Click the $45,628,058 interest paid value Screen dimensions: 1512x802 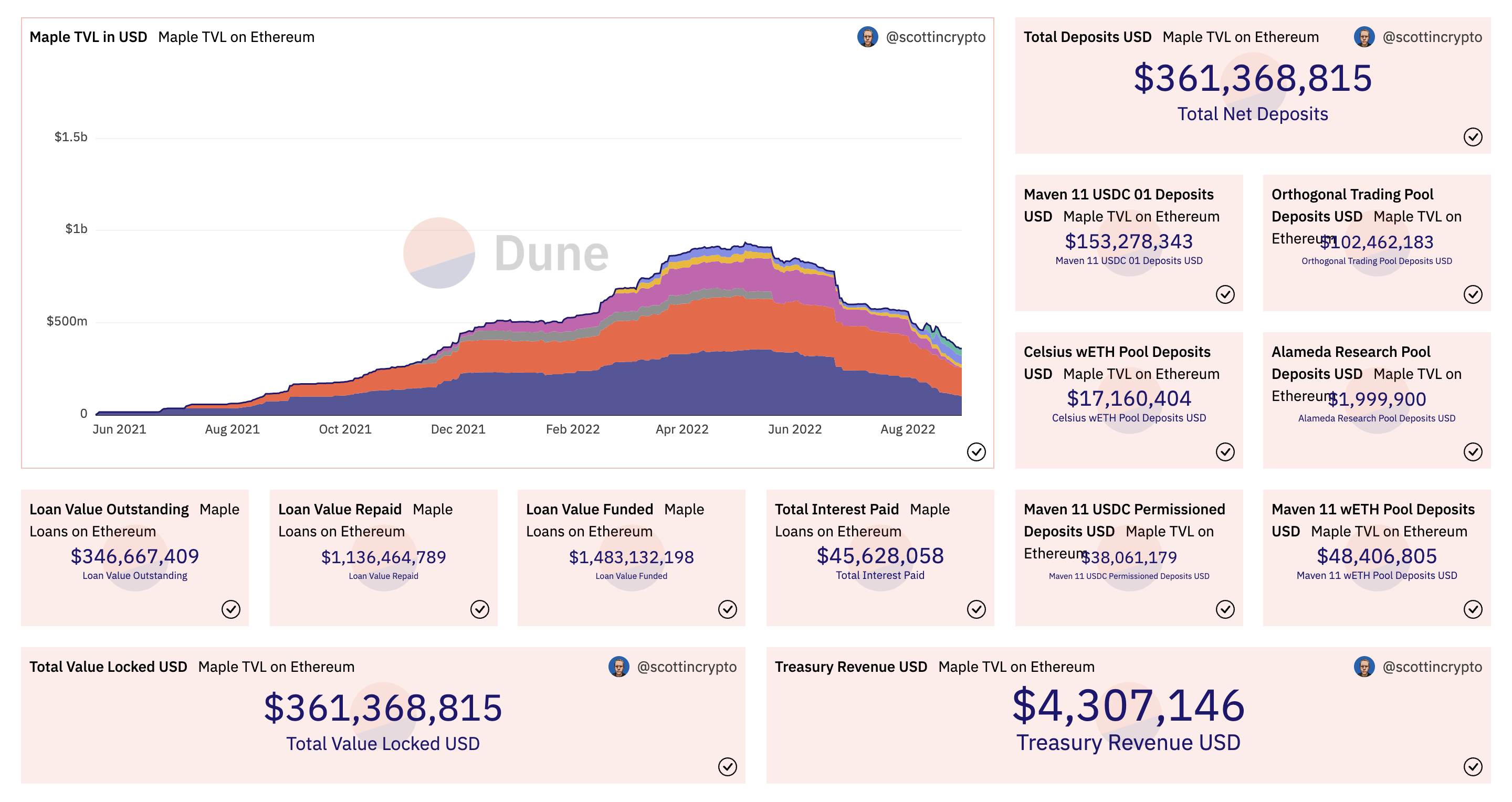coord(880,556)
